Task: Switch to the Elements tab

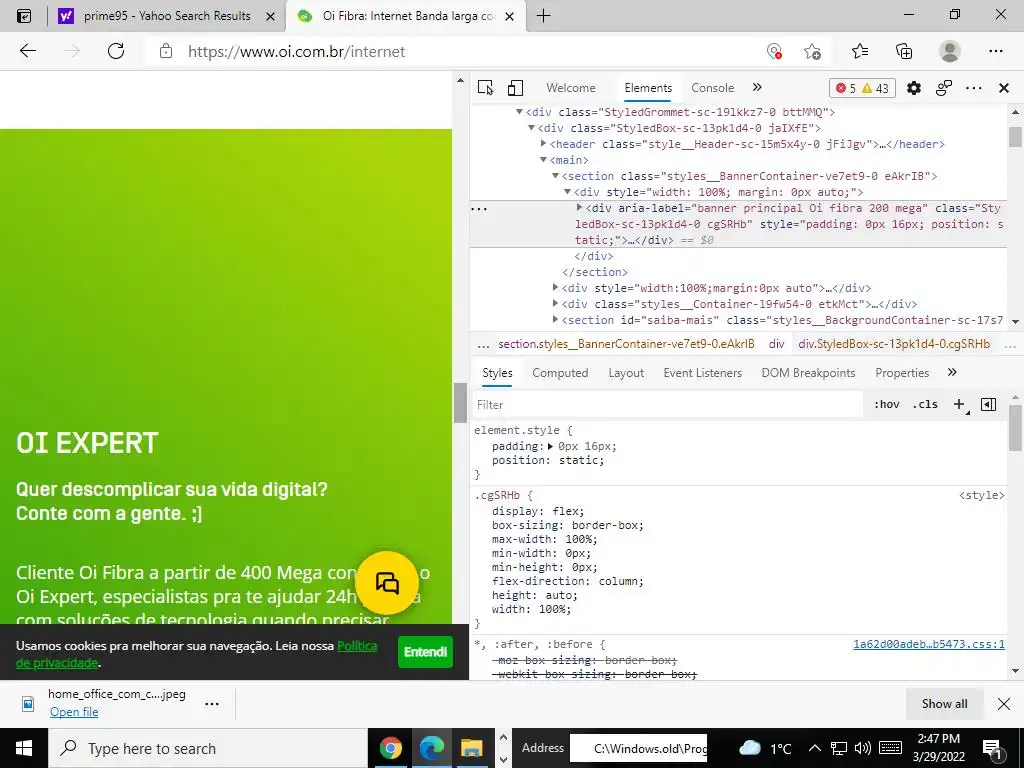Action: click(648, 88)
